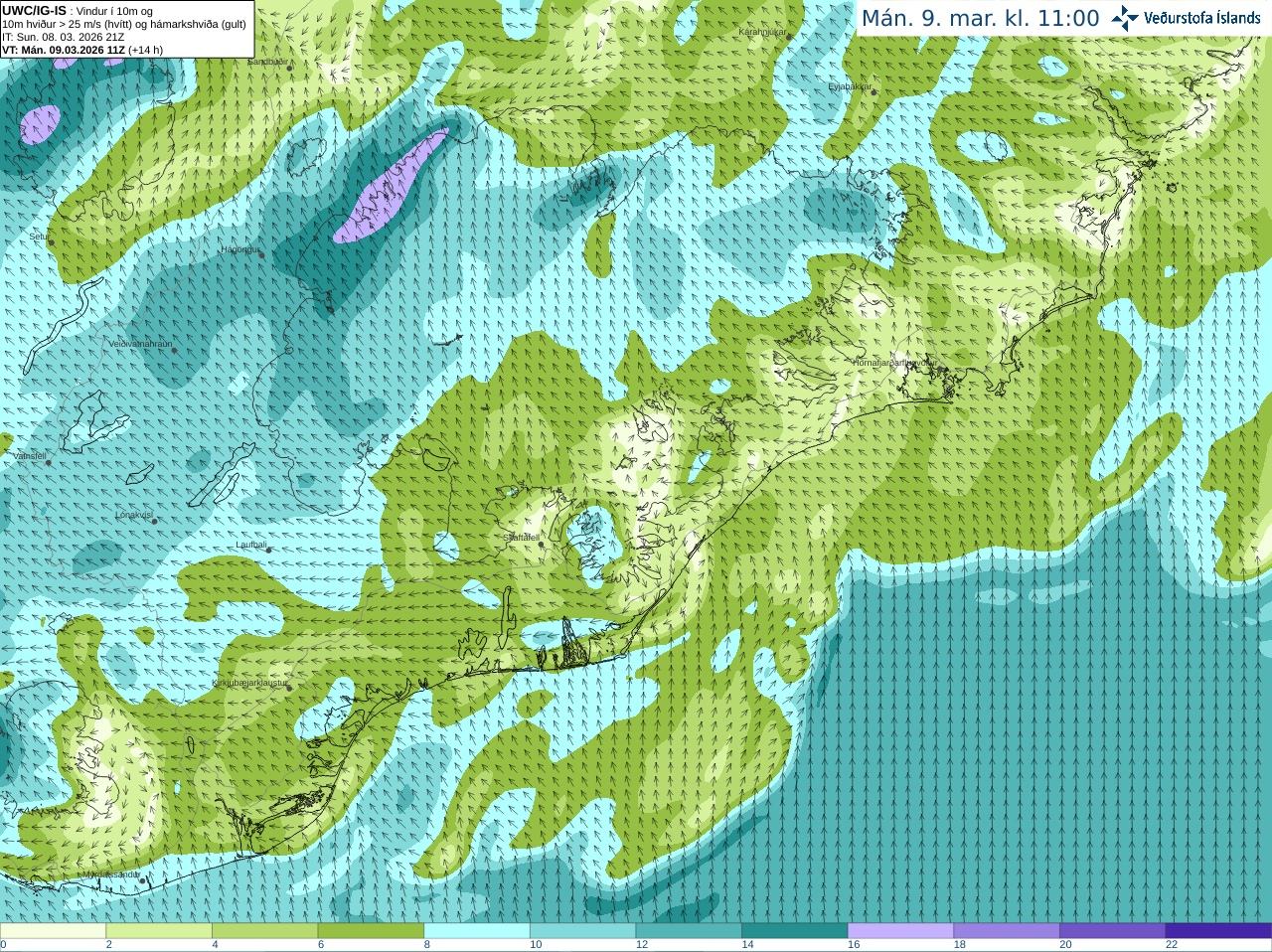Select the 16–18 m/s lavender legend swatch
The width and height of the screenshot is (1272, 952).
[x=900, y=931]
